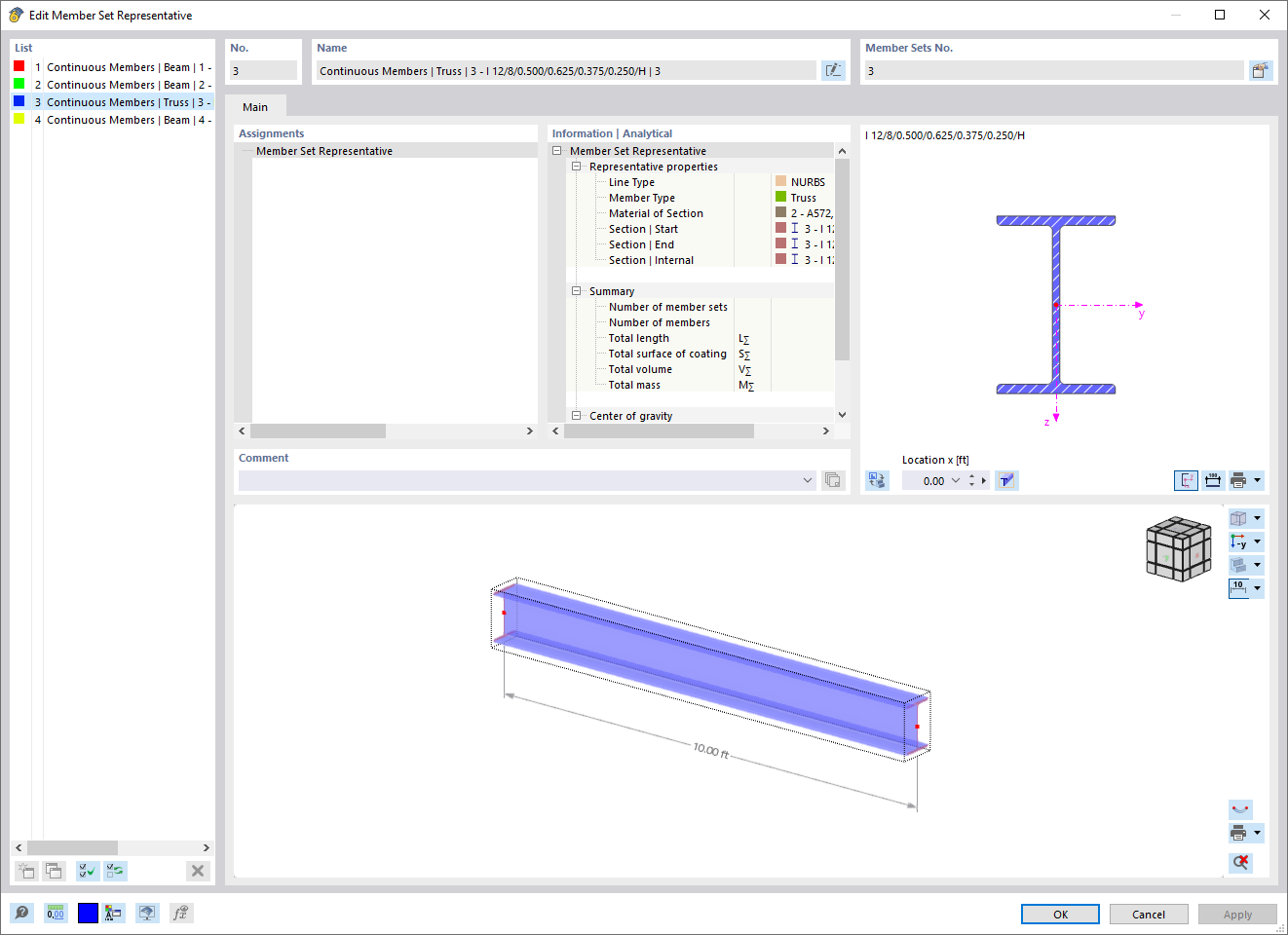
Task: Collapse the Summary tree section
Action: coord(575,290)
